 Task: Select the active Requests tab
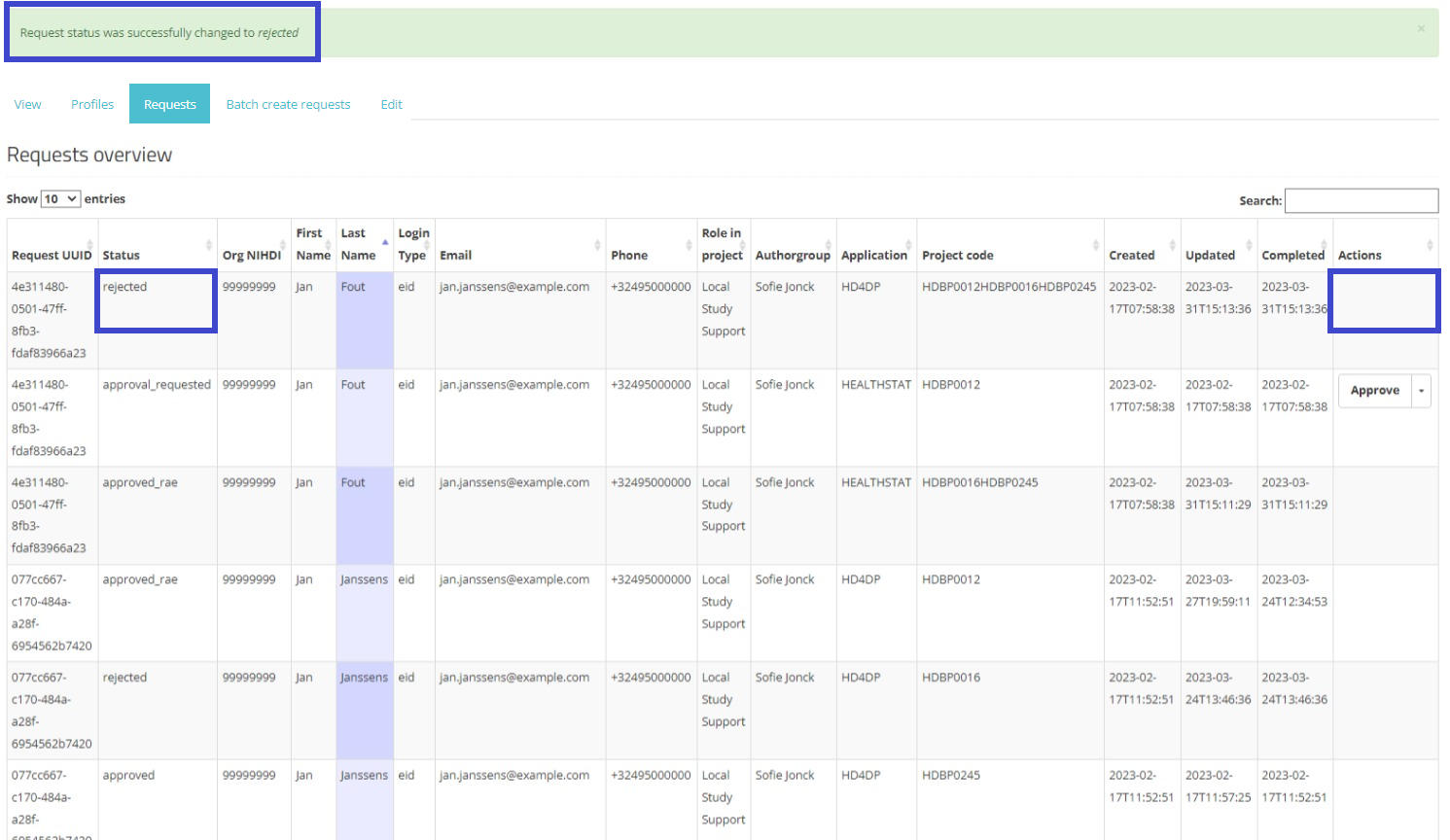point(169,105)
